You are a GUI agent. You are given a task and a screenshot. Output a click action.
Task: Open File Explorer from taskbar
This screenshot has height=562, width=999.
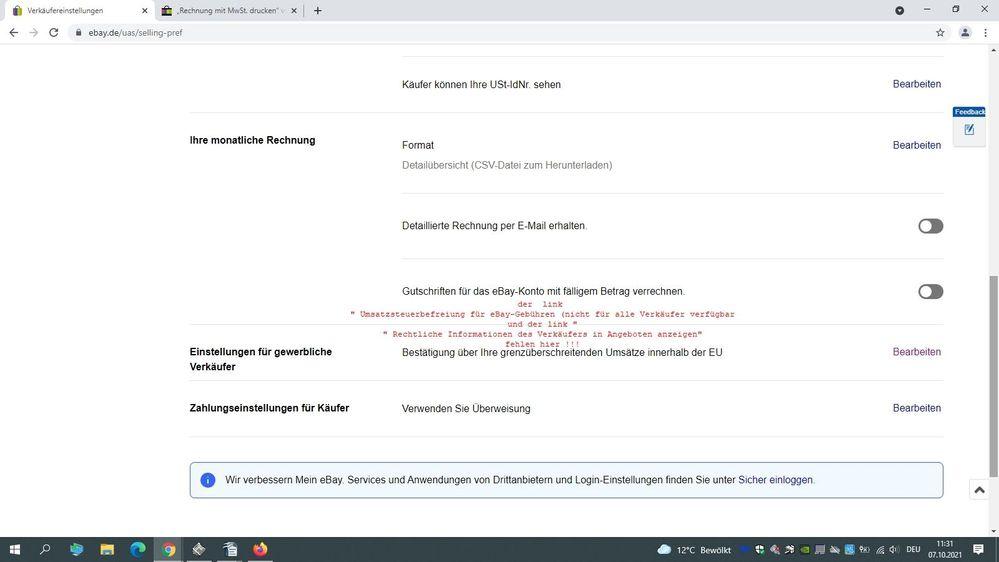pyautogui.click(x=107, y=549)
